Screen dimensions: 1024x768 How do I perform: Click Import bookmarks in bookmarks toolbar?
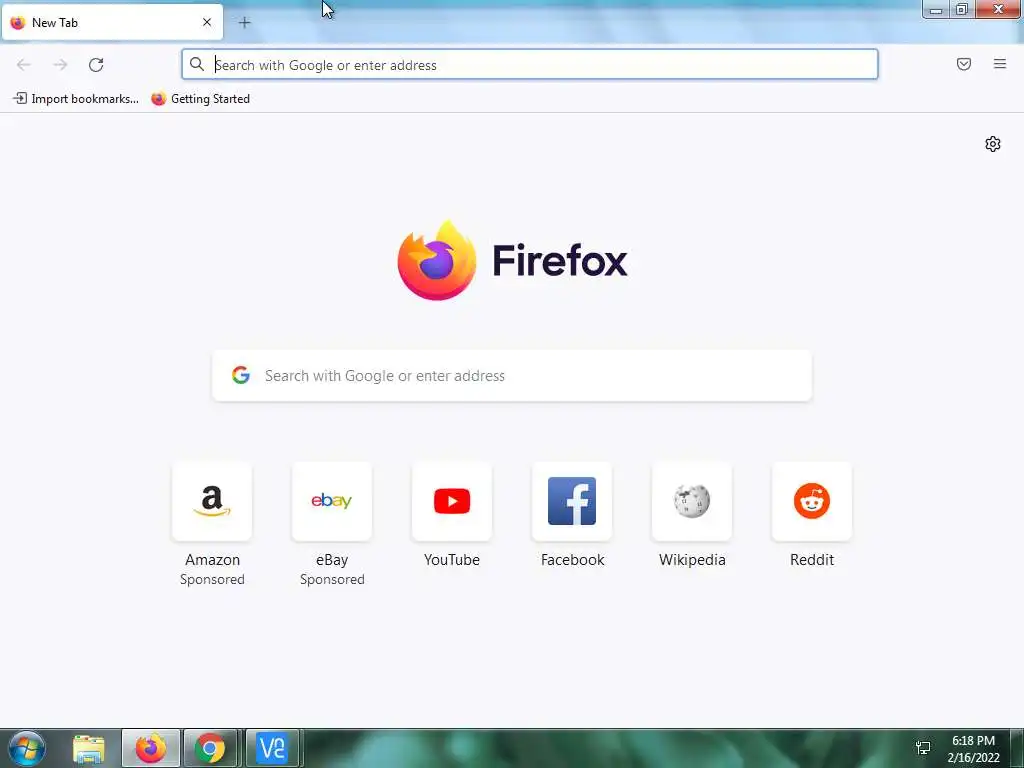point(76,99)
